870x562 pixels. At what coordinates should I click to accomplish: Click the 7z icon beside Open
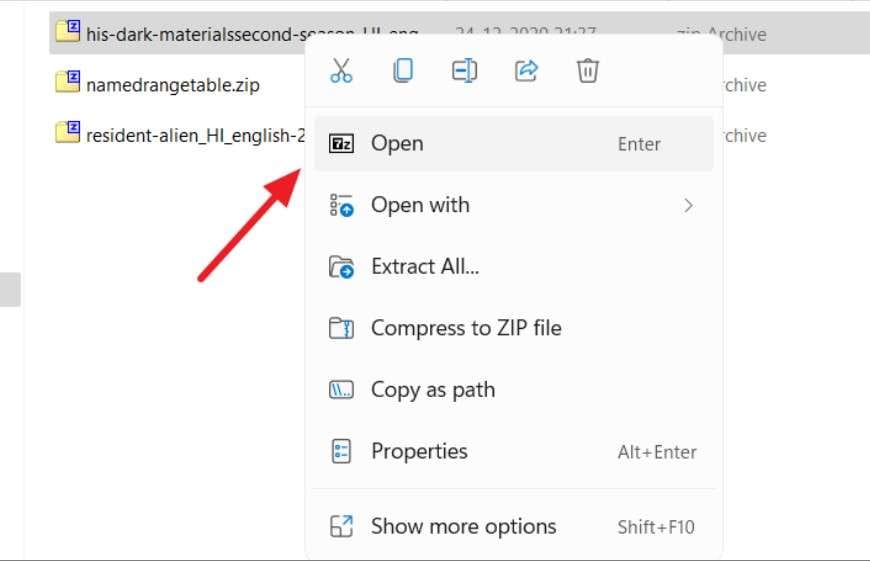[x=341, y=144]
